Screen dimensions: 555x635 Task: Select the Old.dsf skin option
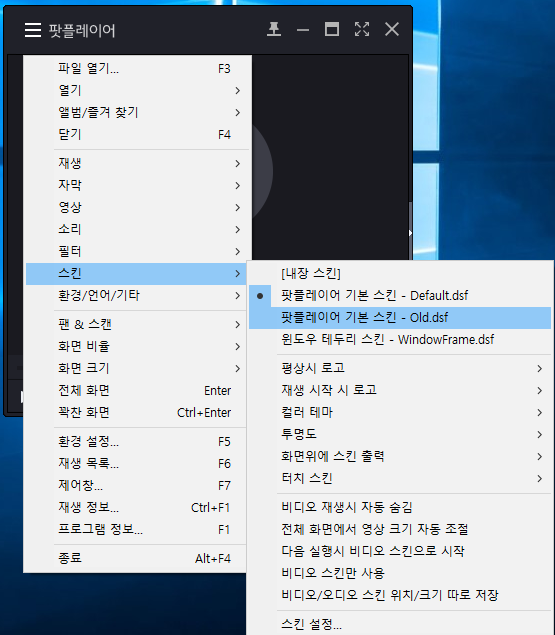pyautogui.click(x=400, y=318)
